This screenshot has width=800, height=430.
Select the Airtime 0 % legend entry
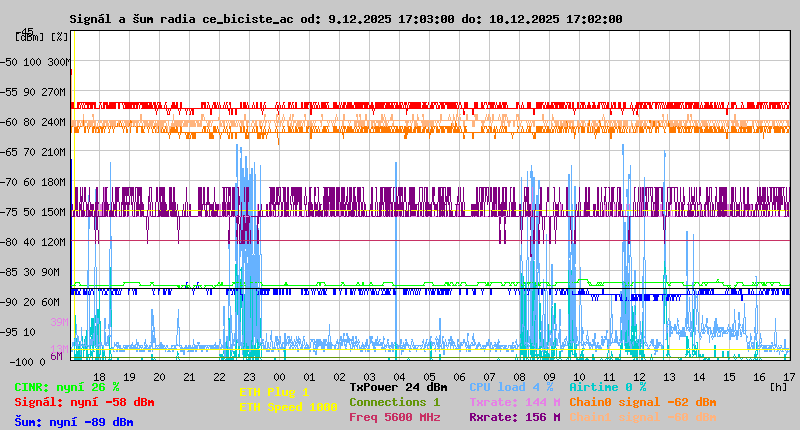[x=607, y=387]
